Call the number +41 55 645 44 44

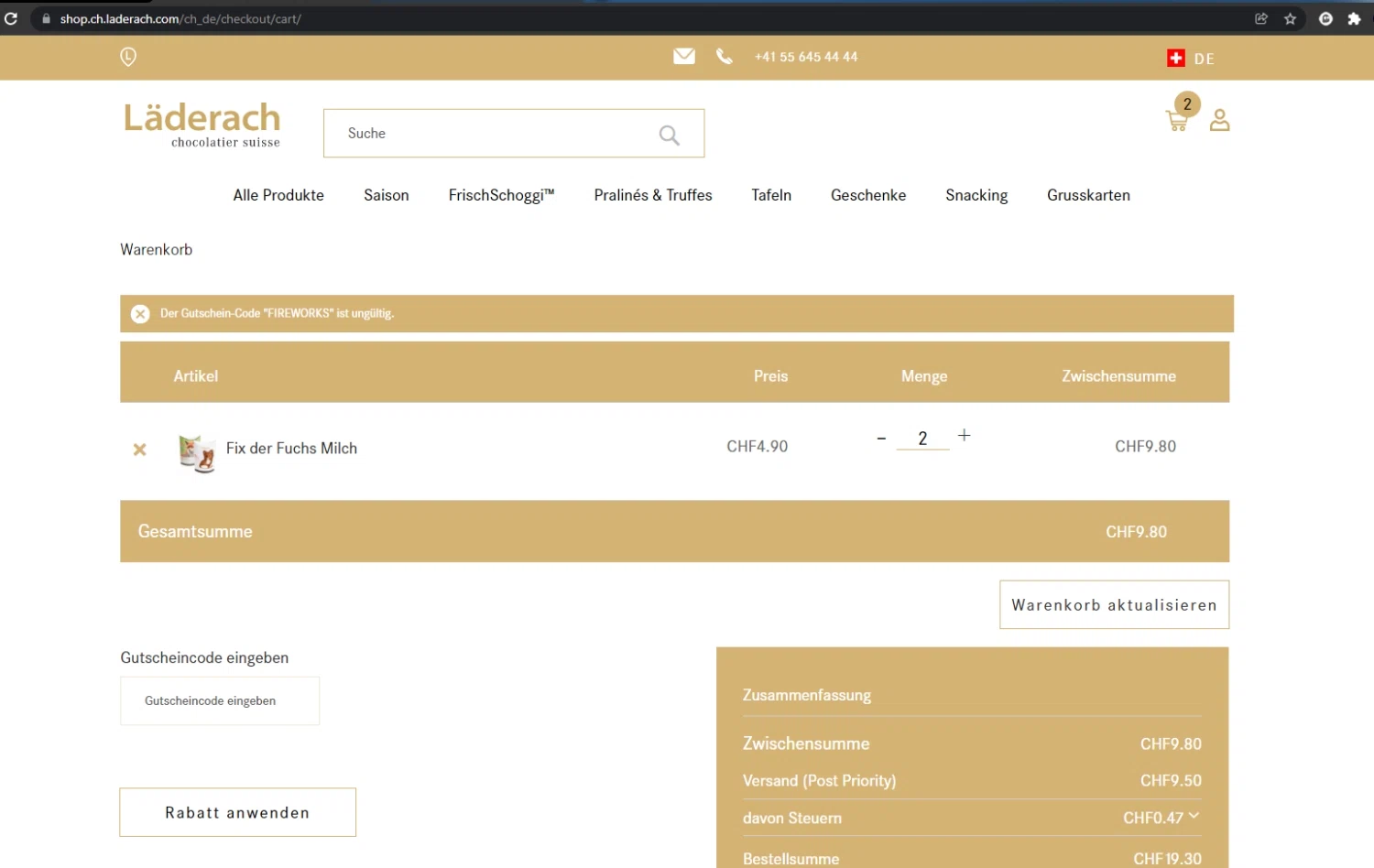(x=806, y=57)
